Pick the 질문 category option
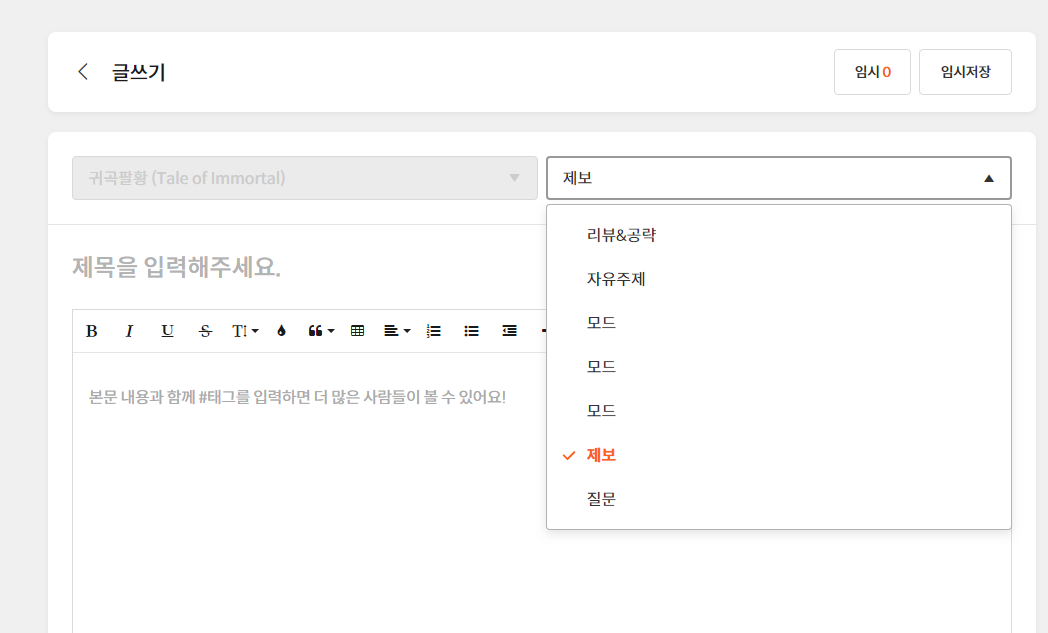Viewport: 1048px width, 633px height. [601, 498]
